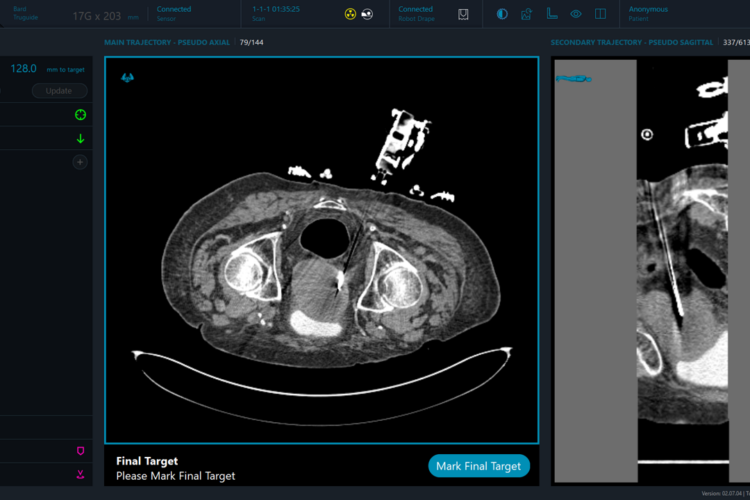Click the Mark Final Target button
750x500 pixels.
479,466
